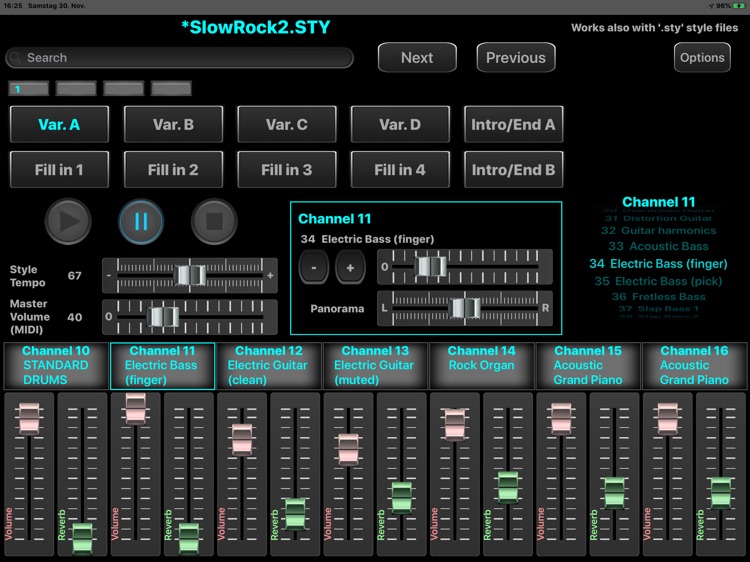The width and height of the screenshot is (750, 562).
Task: Select Channel 12 Electric Guitar (clean)
Action: tap(268, 366)
